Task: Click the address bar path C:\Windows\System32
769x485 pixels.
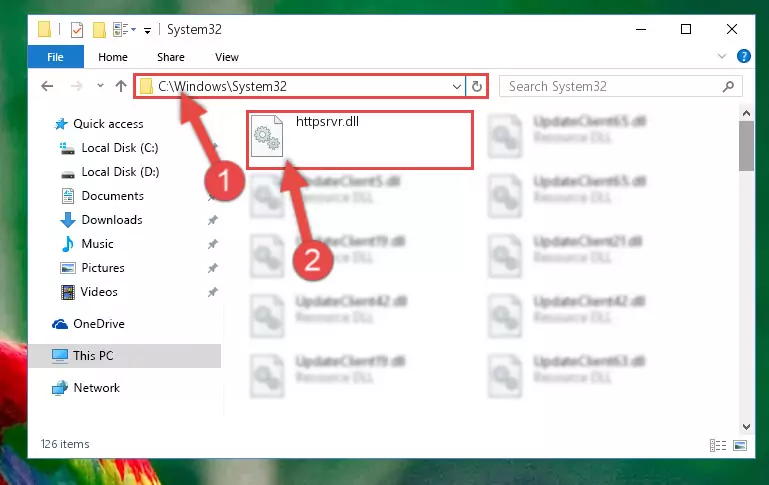Action: click(x=222, y=86)
